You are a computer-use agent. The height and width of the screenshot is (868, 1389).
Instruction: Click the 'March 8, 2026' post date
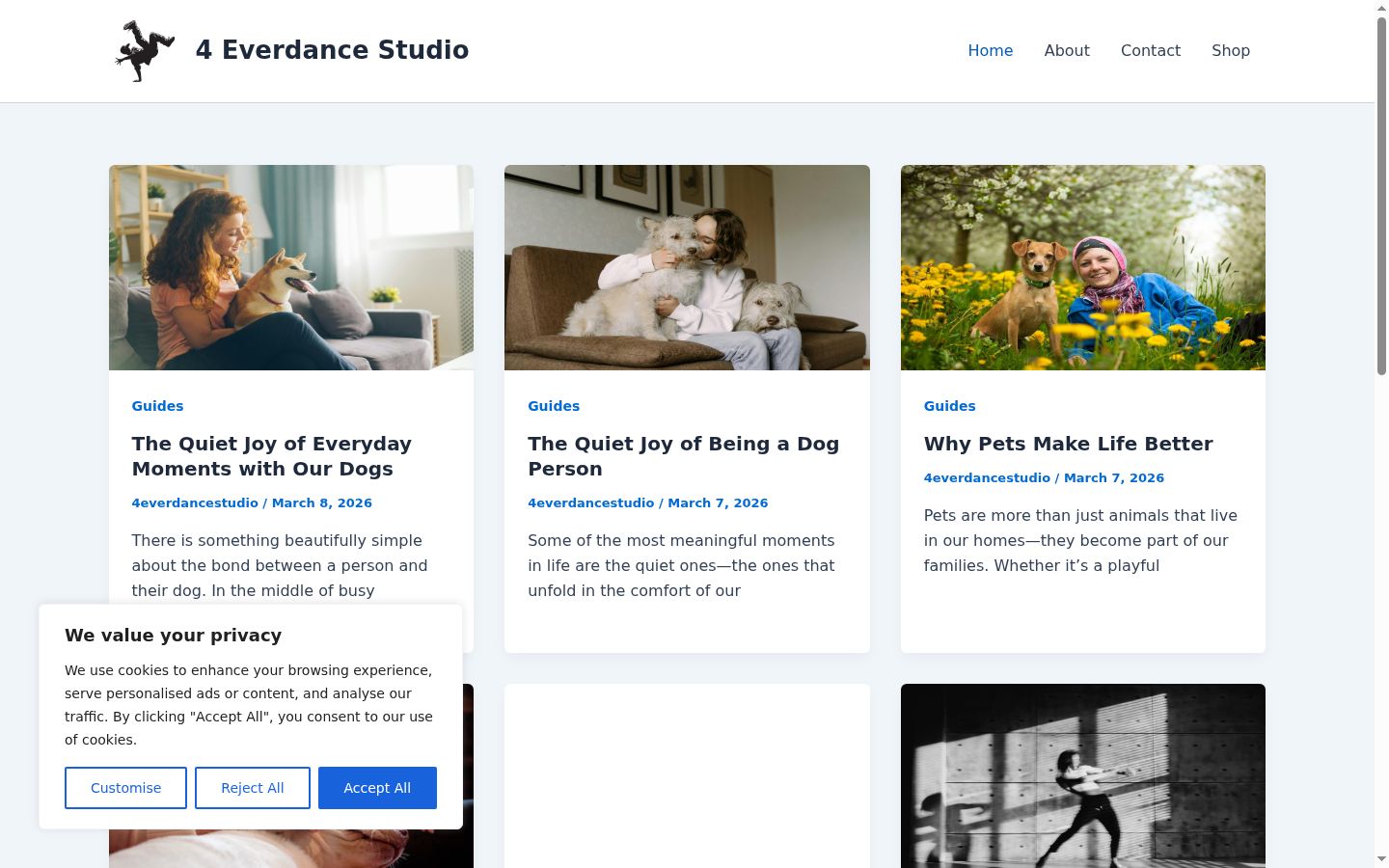coord(322,502)
